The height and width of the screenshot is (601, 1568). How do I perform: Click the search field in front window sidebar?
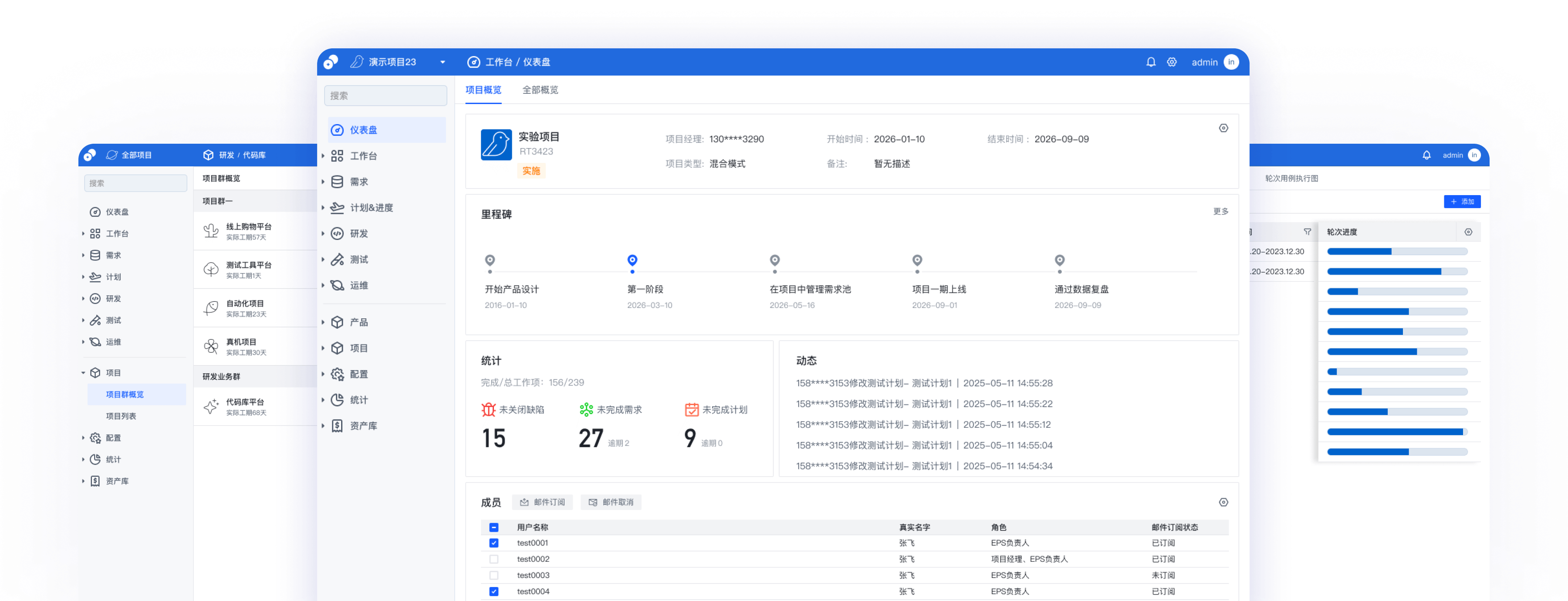coord(386,96)
